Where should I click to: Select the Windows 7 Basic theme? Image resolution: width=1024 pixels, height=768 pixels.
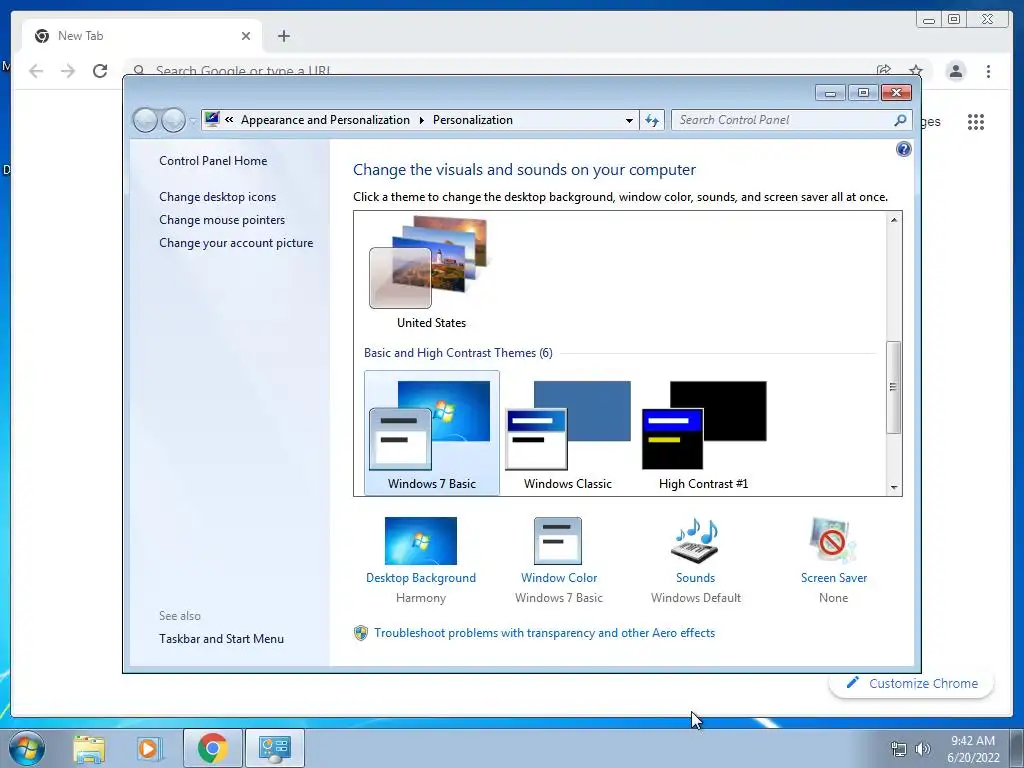(432, 433)
